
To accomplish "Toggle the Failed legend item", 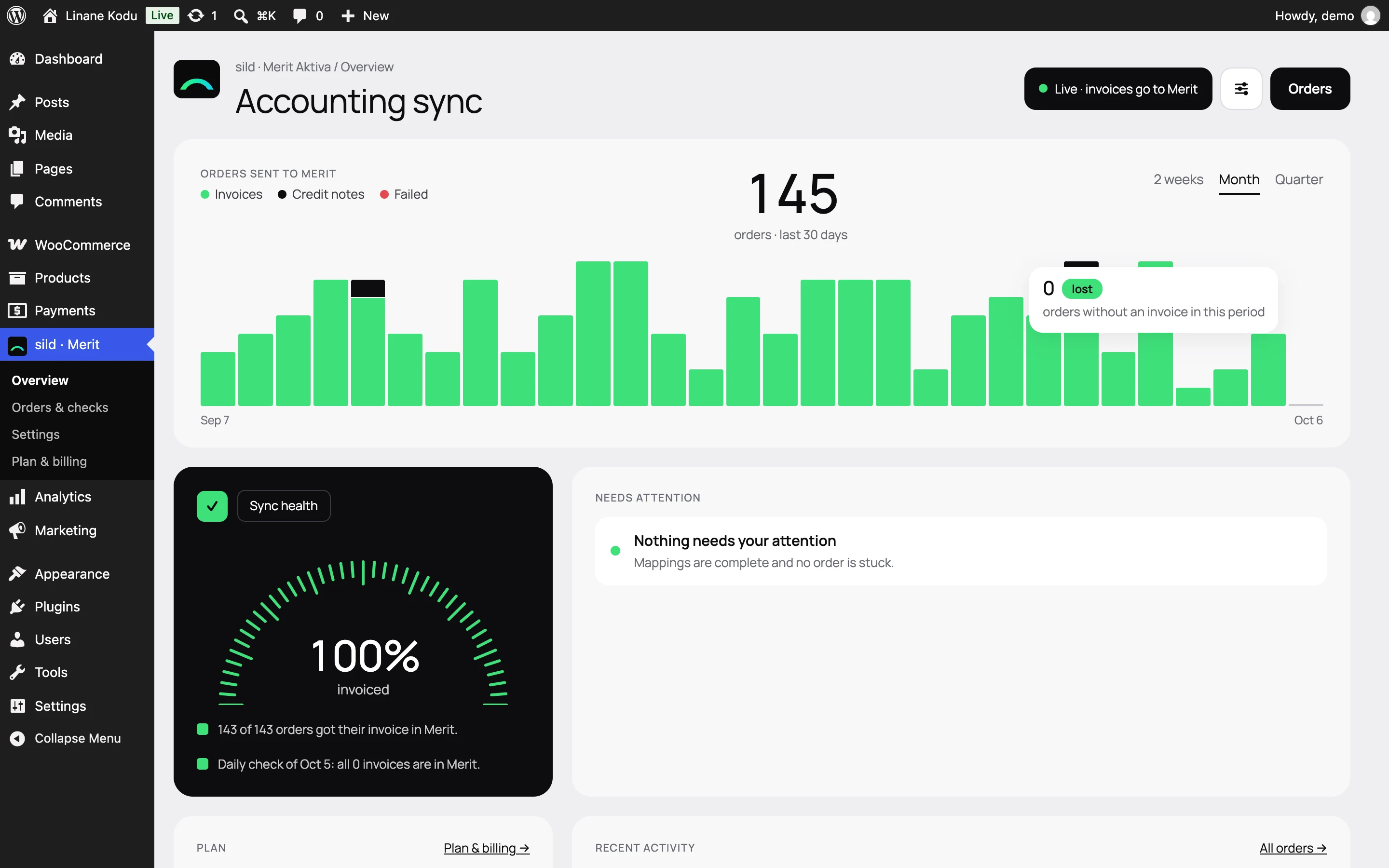I will pyautogui.click(x=404, y=194).
